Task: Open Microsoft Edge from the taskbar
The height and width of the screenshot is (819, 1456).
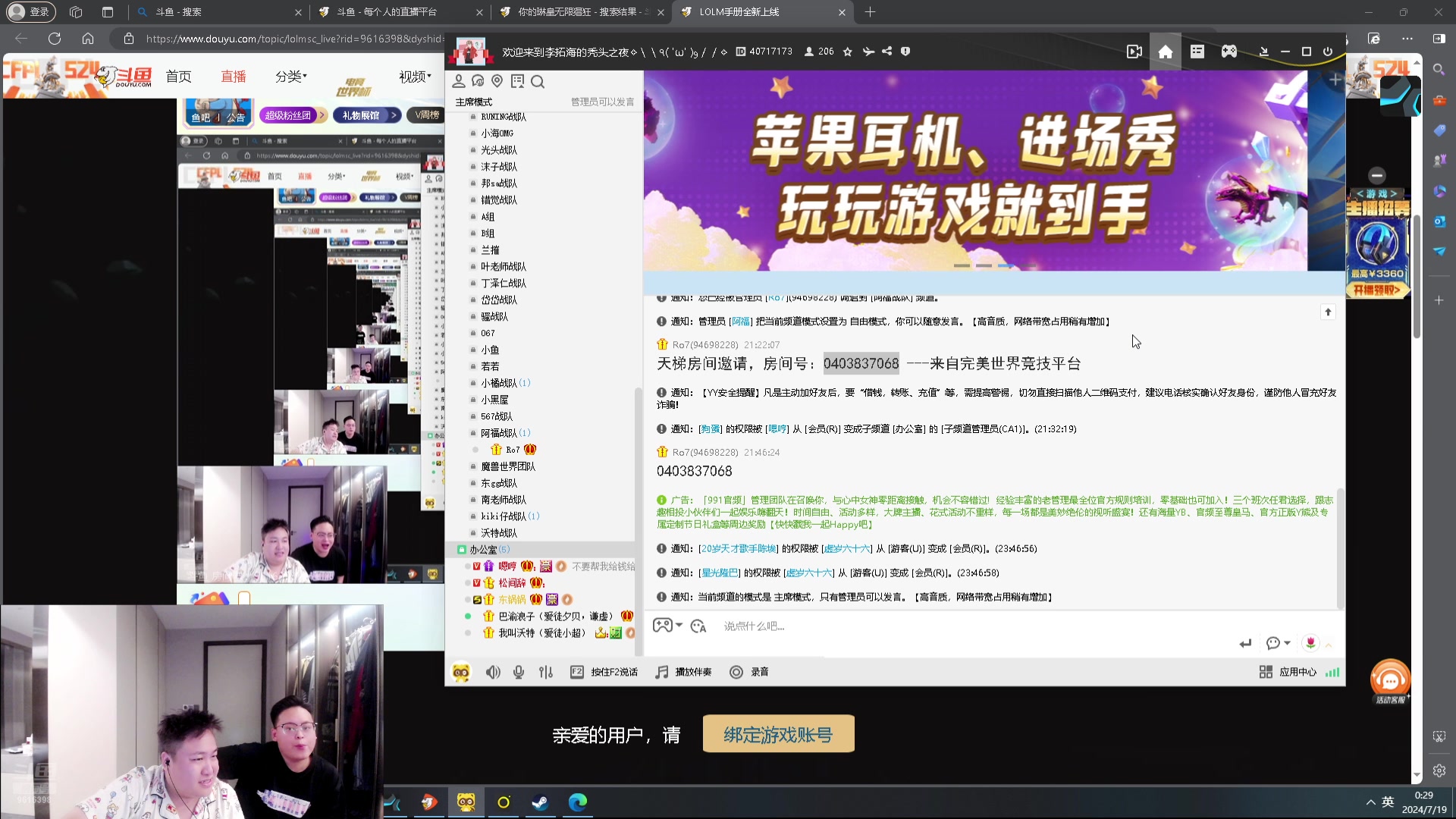Action: pos(578,802)
